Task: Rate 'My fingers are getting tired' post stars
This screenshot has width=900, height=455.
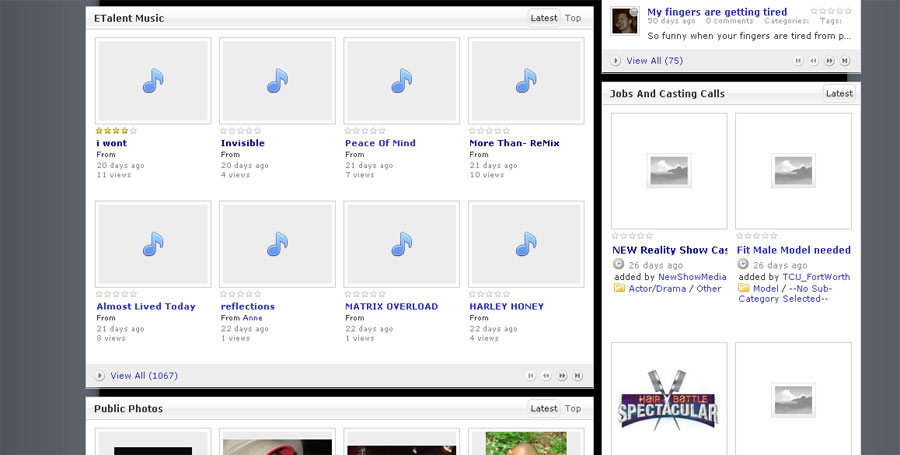Action: 831,11
